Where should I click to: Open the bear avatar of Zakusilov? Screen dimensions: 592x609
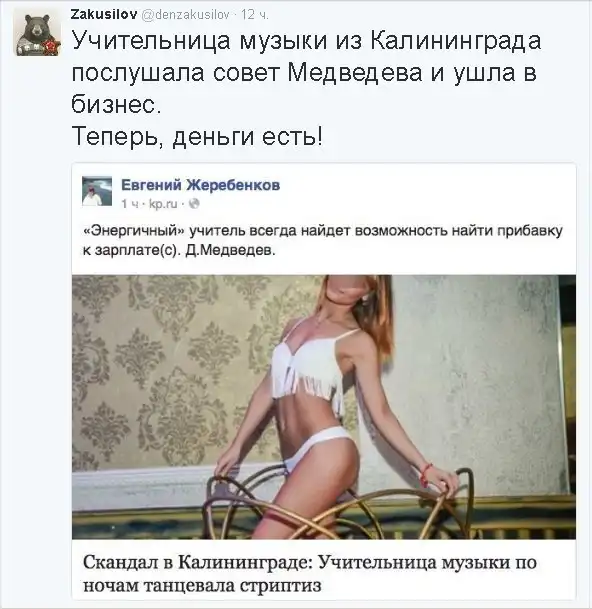(39, 34)
